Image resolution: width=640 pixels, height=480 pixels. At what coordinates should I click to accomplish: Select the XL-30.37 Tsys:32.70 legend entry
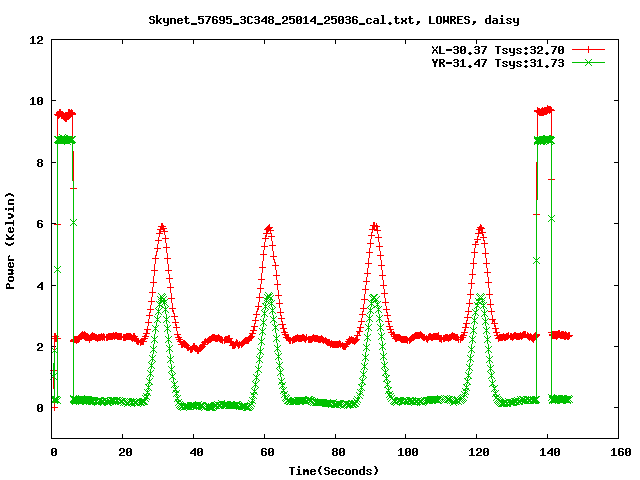pos(498,50)
